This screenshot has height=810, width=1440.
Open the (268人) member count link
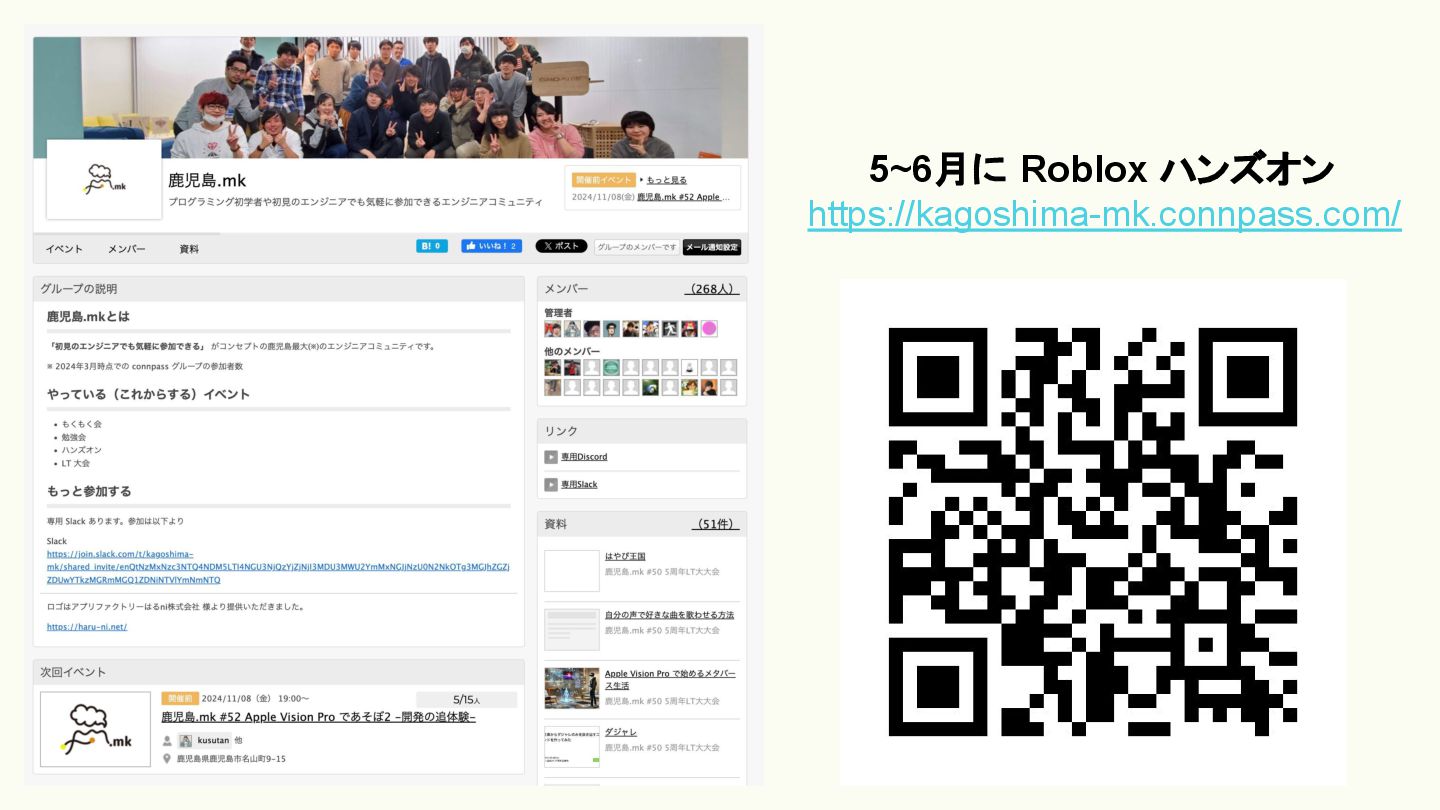pyautogui.click(x=712, y=289)
